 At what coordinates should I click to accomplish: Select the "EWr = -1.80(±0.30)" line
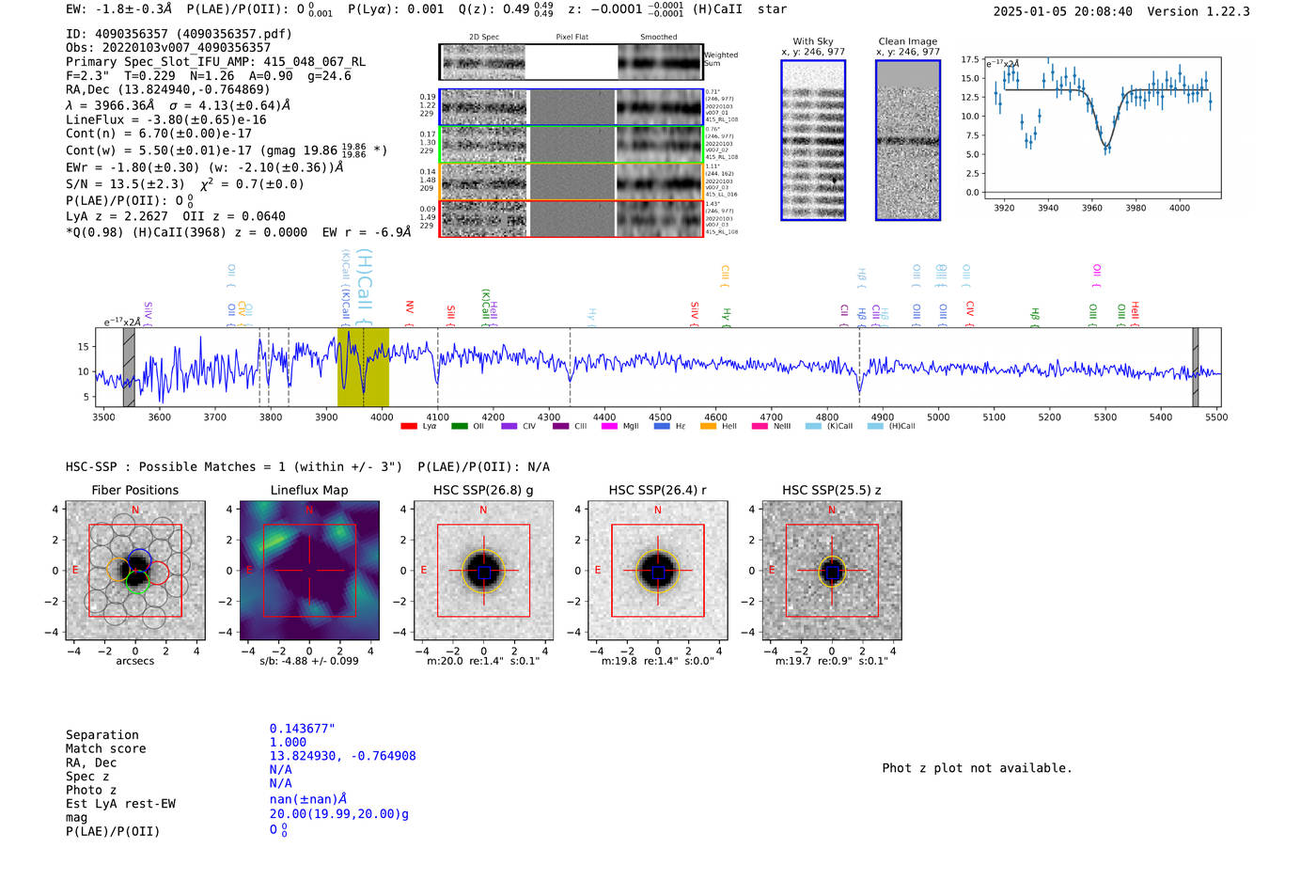(204, 167)
